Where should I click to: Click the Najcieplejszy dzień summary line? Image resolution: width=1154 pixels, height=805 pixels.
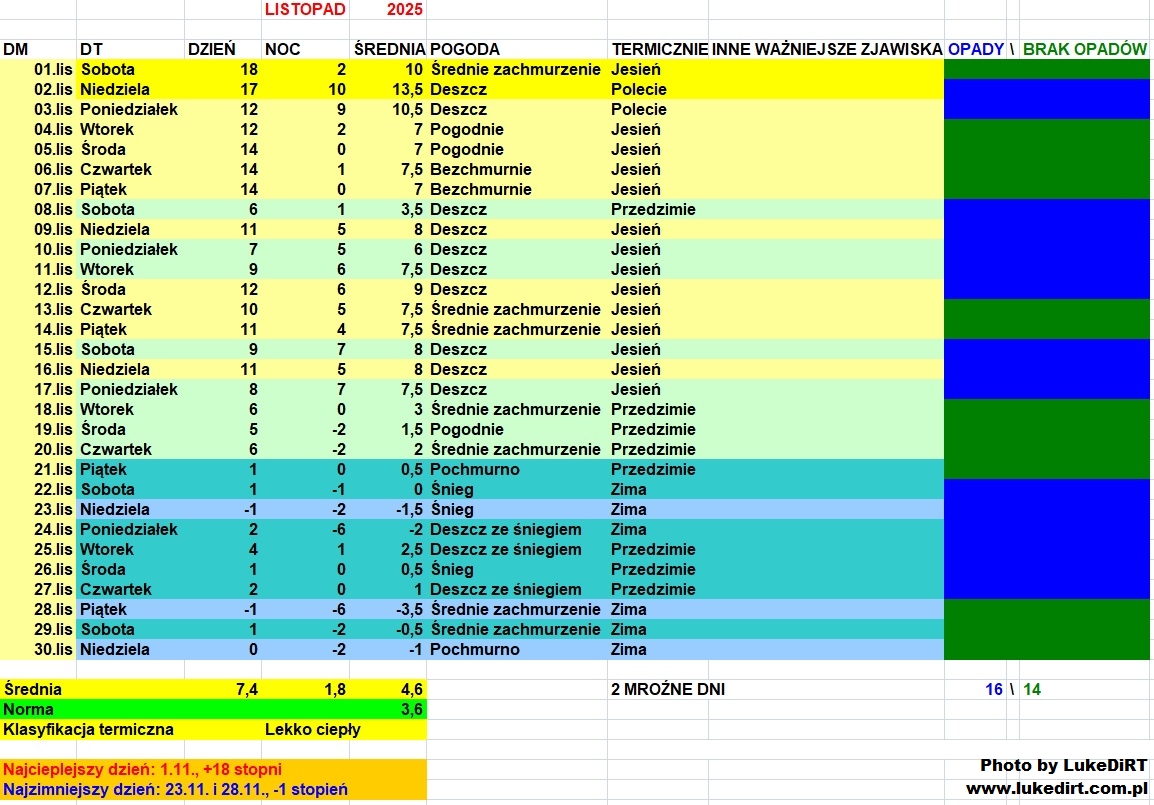(142, 769)
